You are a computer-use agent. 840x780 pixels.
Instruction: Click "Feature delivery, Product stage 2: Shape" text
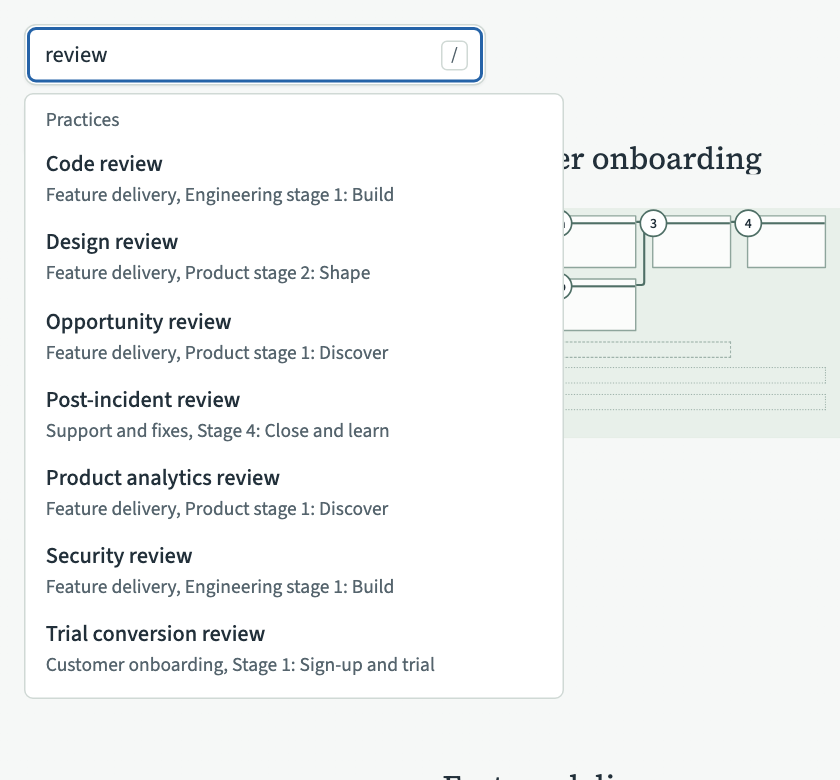click(208, 273)
